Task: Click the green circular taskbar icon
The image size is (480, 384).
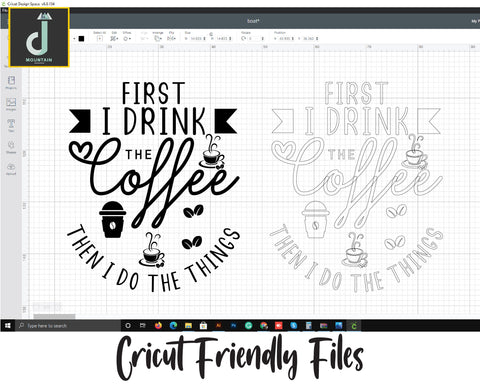Action: [248, 325]
